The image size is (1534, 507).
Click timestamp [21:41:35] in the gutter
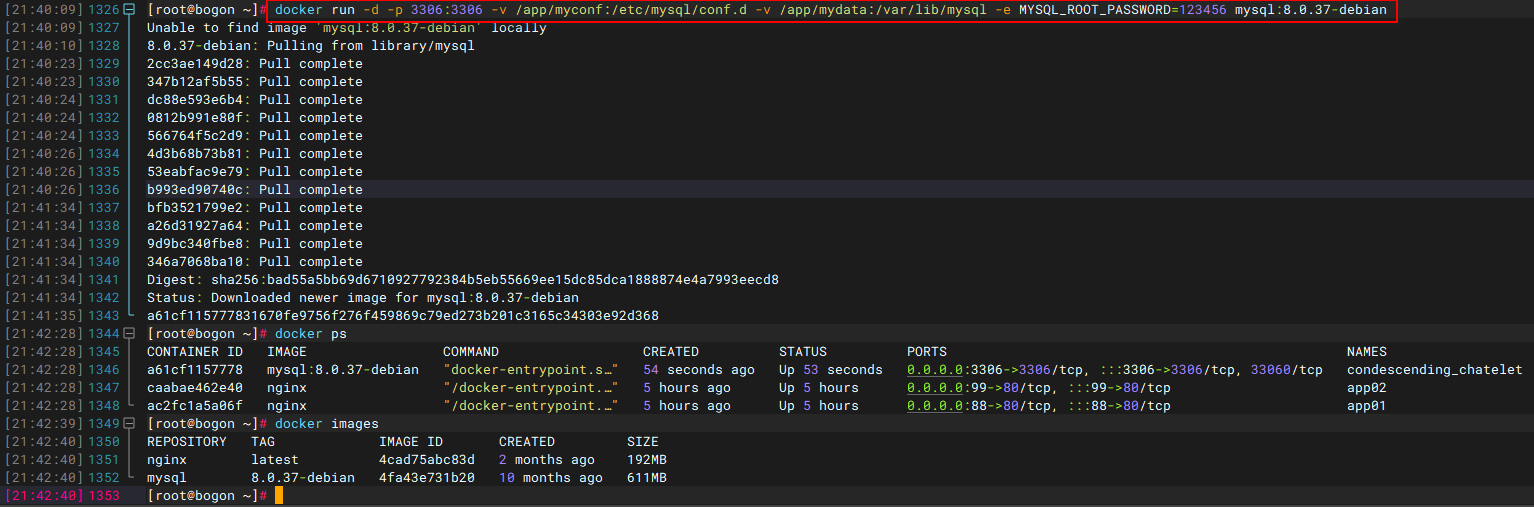44,316
